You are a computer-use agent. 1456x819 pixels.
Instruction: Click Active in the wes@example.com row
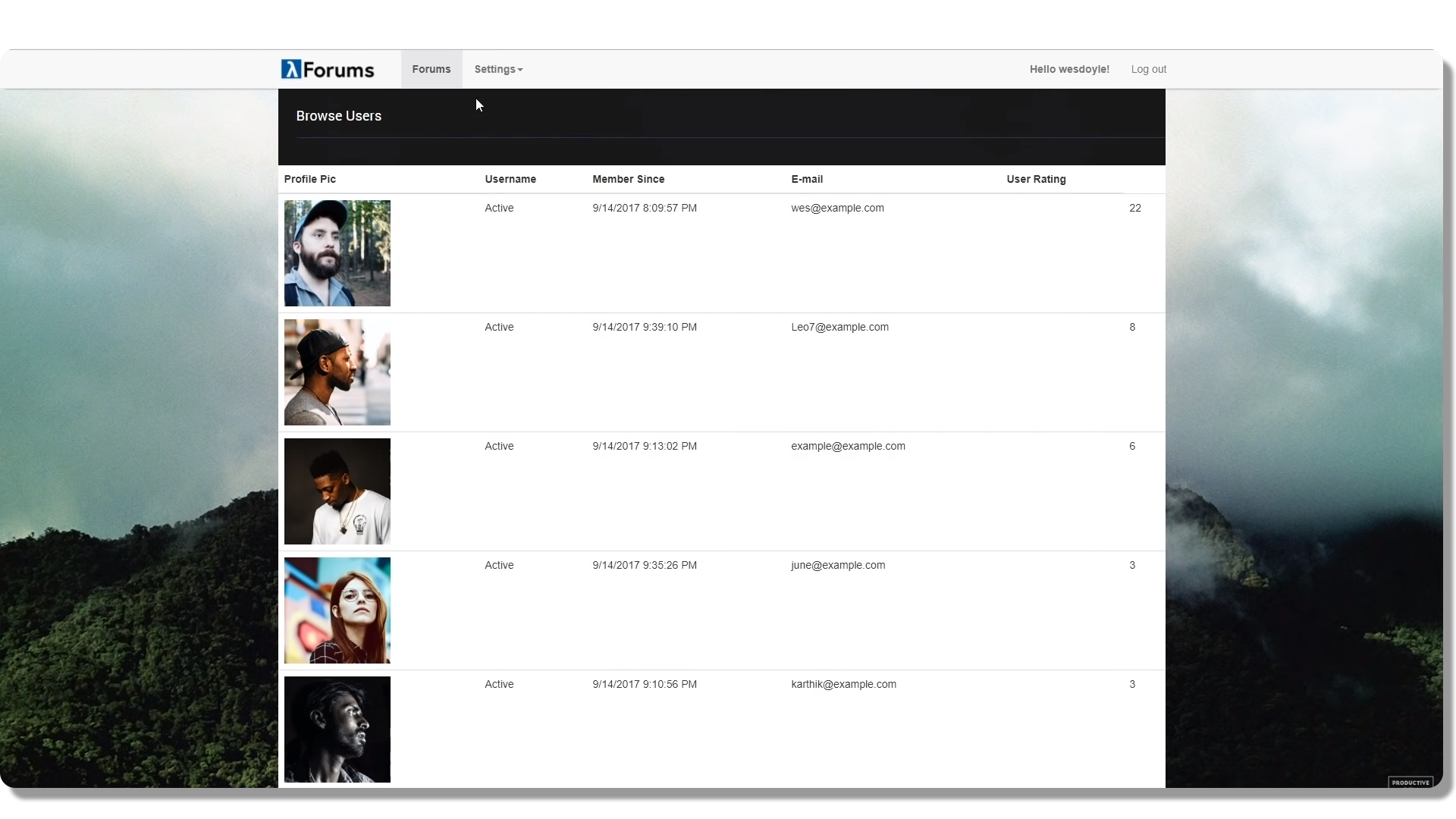click(499, 208)
